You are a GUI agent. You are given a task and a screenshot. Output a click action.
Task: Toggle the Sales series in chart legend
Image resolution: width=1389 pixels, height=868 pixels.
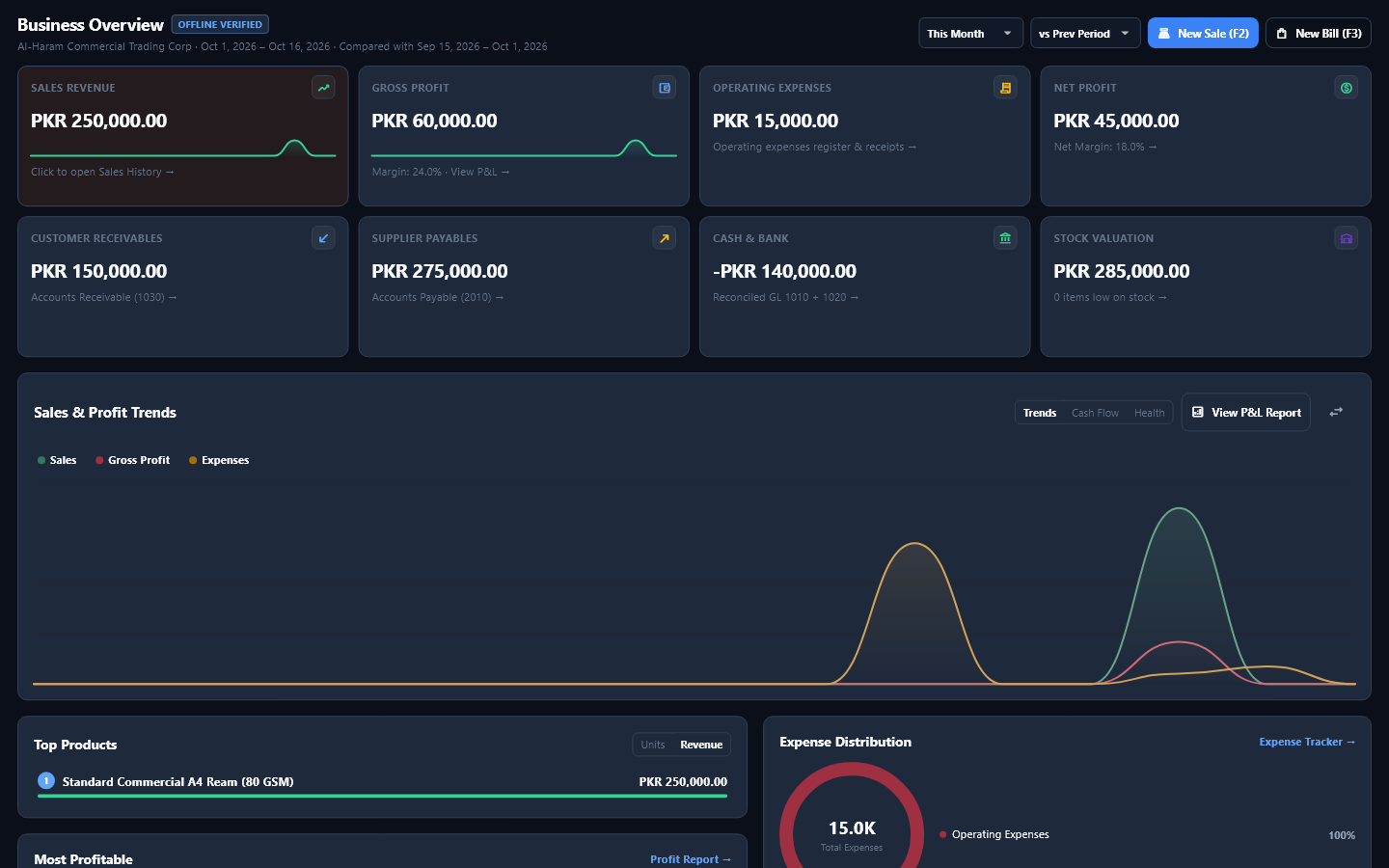[x=57, y=460]
